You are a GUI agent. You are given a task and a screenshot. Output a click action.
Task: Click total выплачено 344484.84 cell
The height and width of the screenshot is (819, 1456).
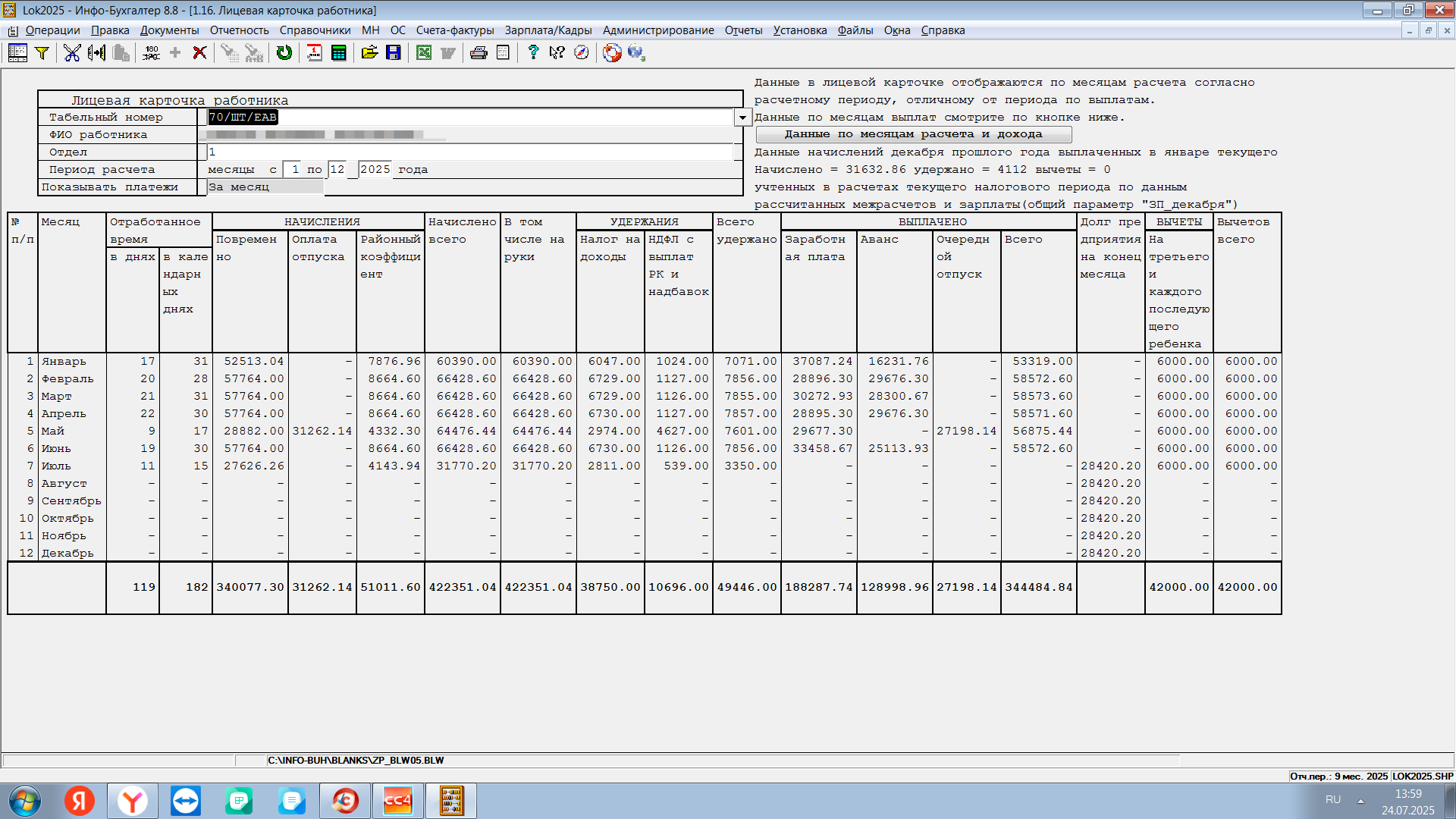pyautogui.click(x=1039, y=587)
